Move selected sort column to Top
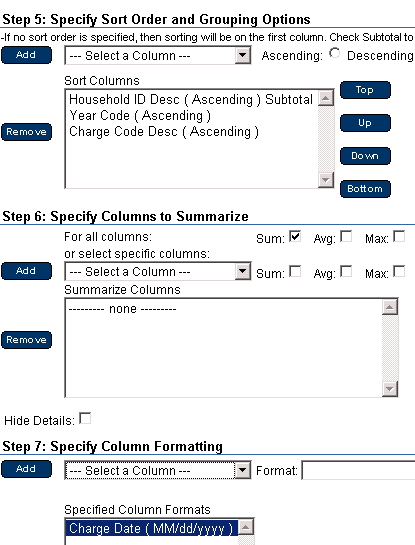This screenshot has width=415, height=545. 365,90
